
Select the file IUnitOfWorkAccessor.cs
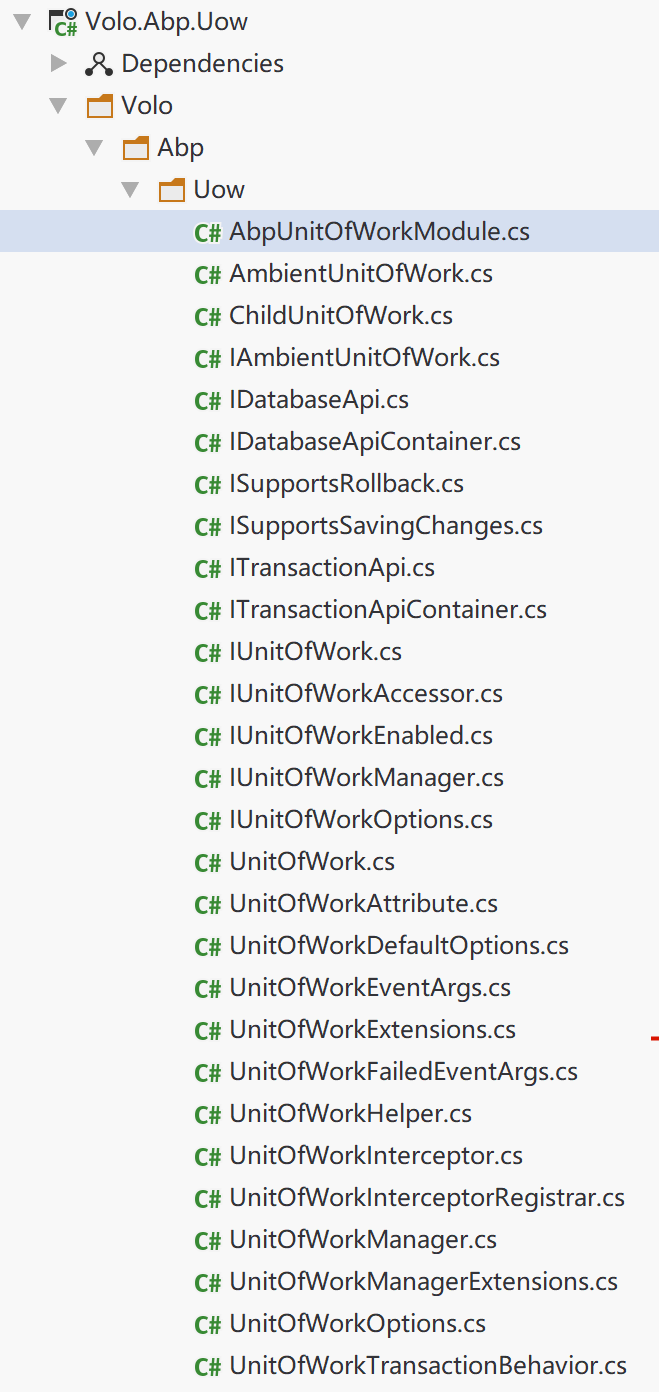point(366,694)
